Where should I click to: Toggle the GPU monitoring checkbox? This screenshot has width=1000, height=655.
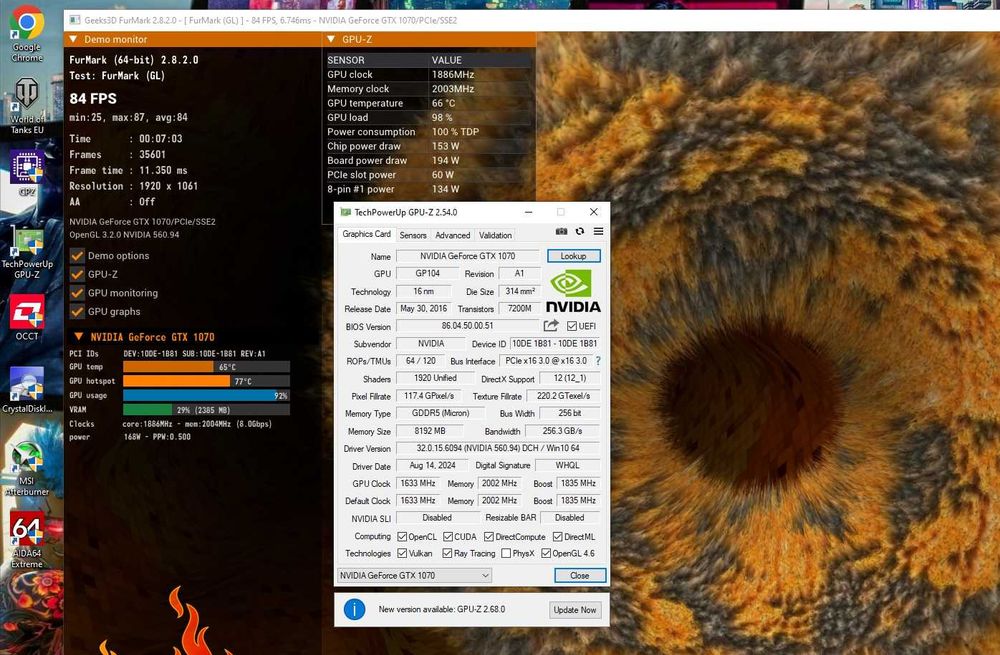click(x=77, y=293)
